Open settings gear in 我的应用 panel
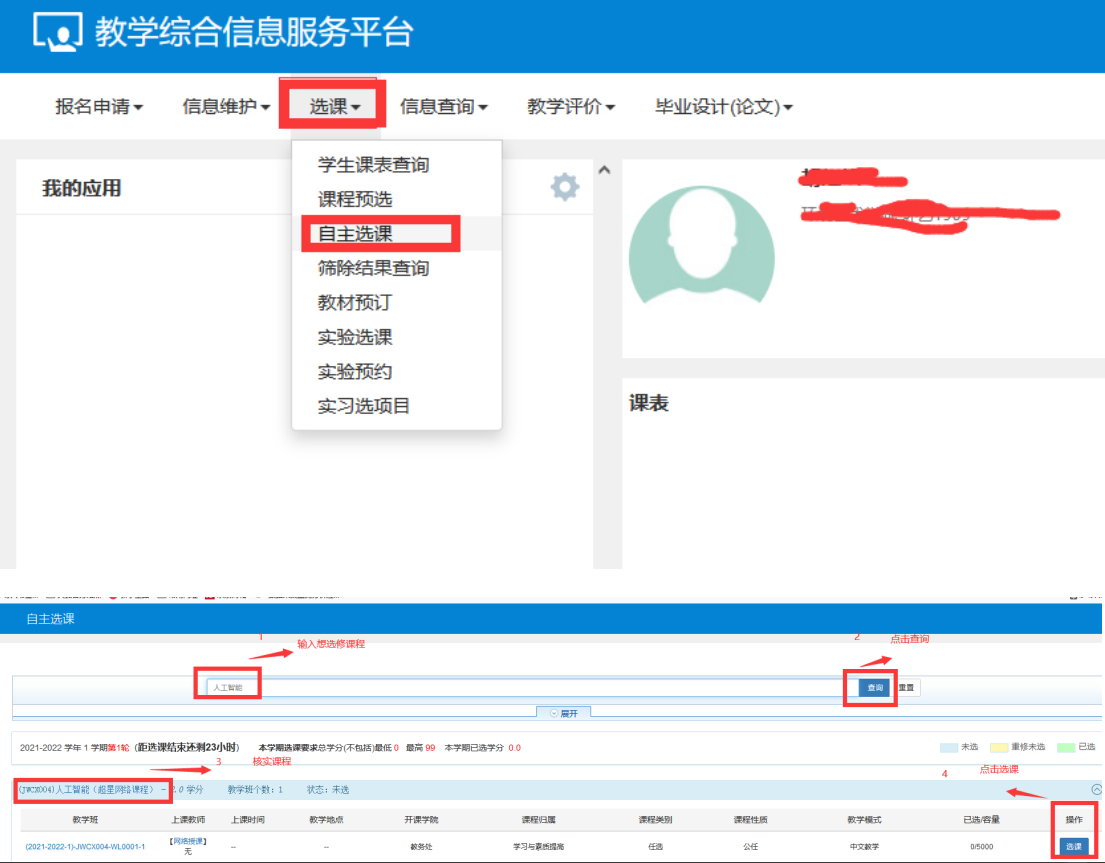The height and width of the screenshot is (863, 1105). [x=565, y=187]
